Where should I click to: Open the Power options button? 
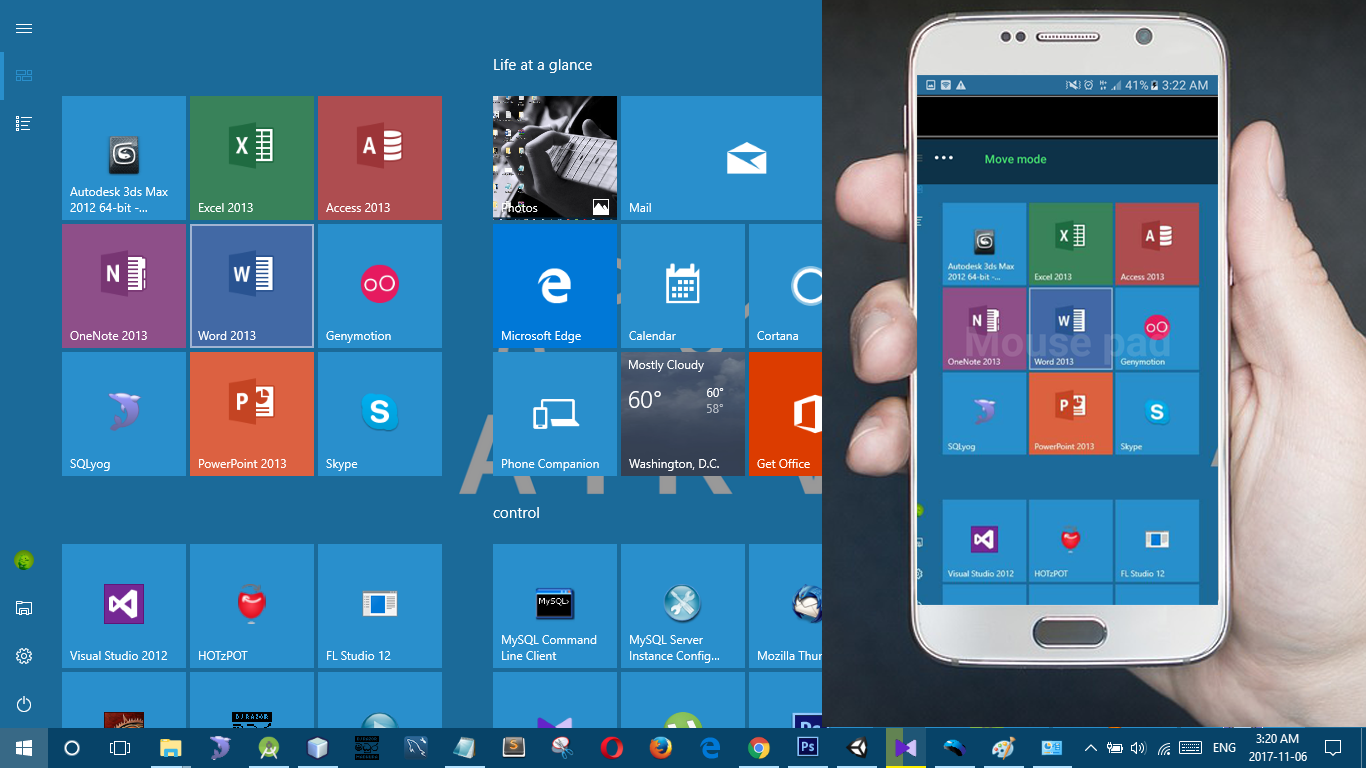click(24, 704)
